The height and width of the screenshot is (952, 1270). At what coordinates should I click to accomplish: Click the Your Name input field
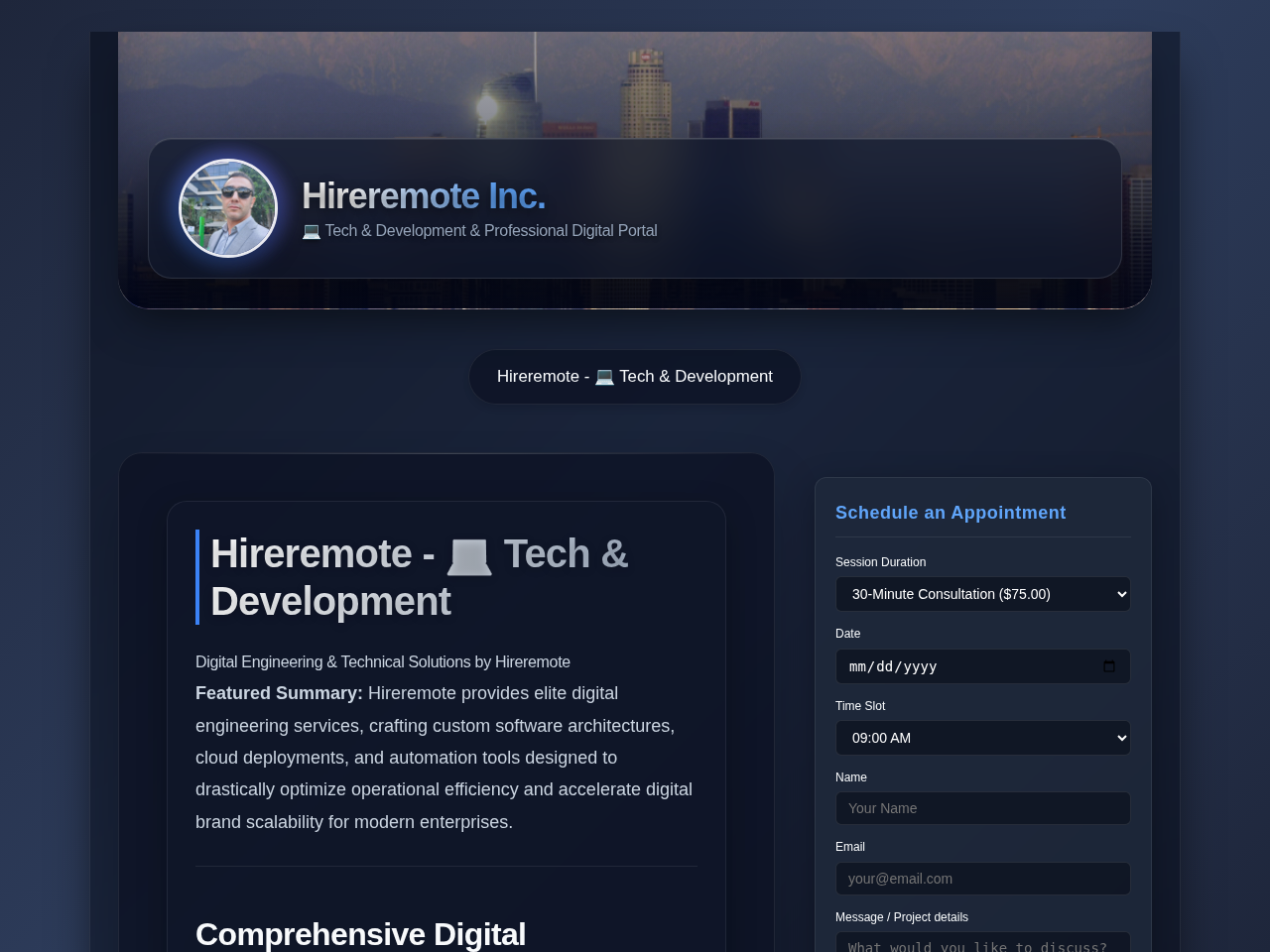coord(983,808)
